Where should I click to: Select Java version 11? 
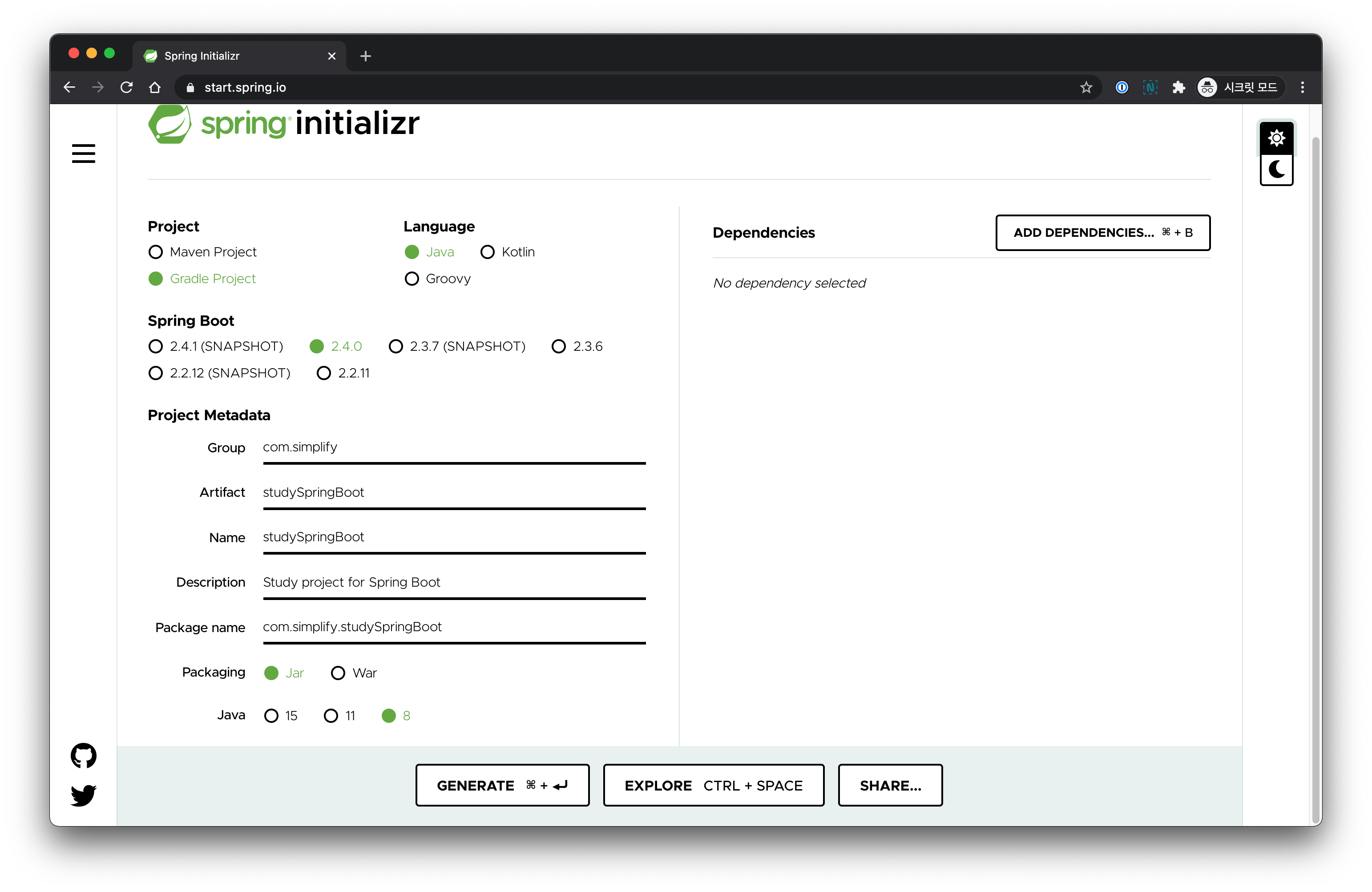click(x=331, y=716)
